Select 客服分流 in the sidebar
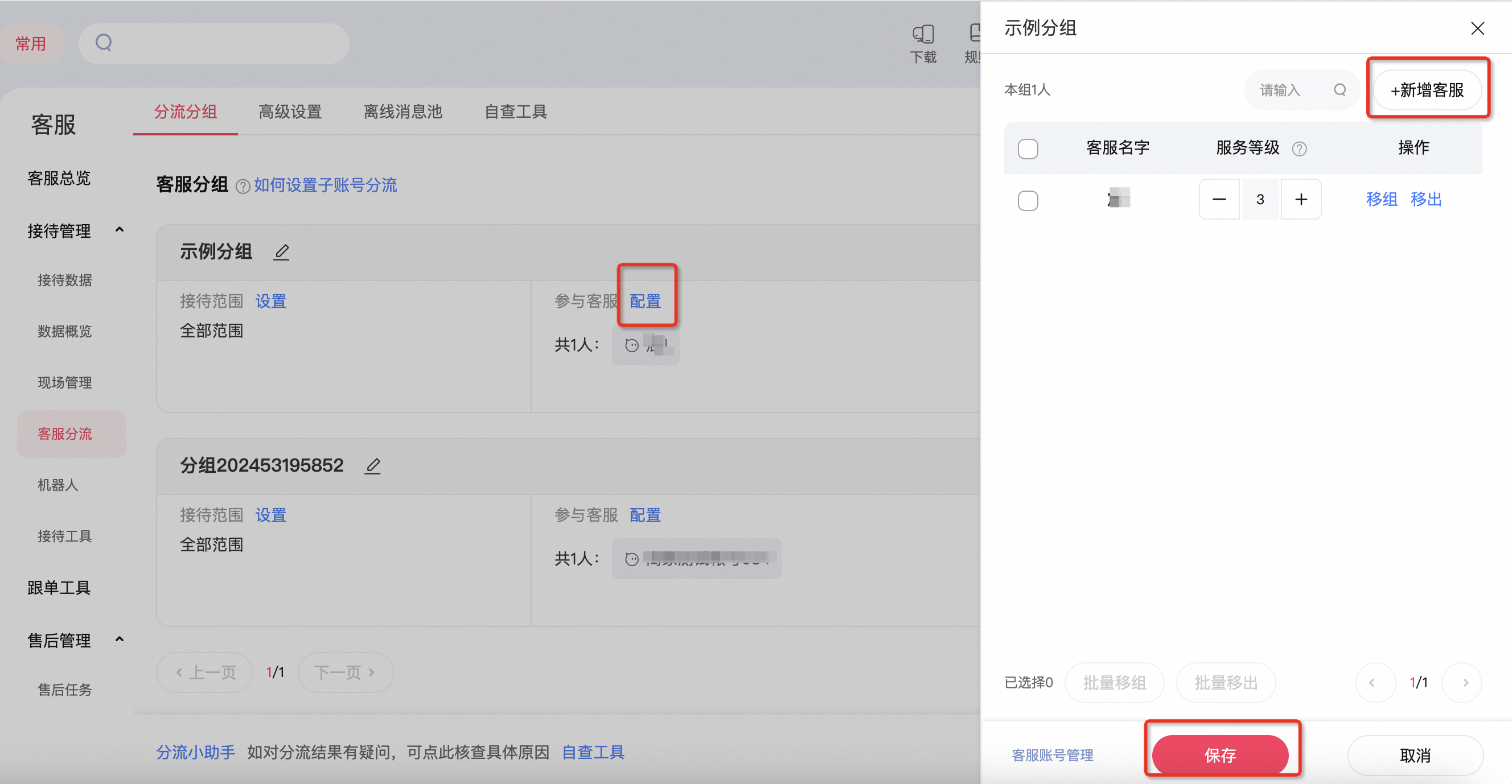 tap(71, 434)
